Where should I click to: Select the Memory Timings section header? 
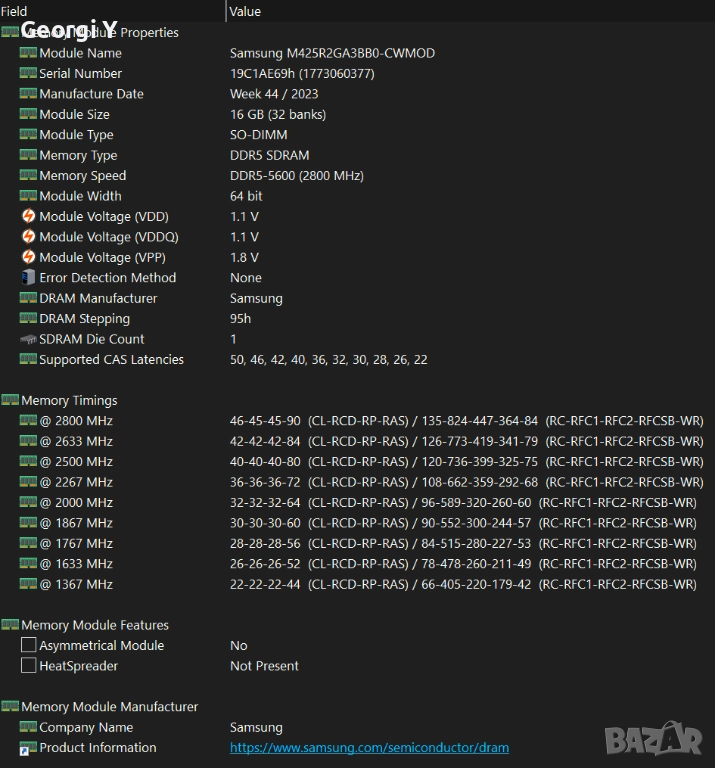pos(69,400)
